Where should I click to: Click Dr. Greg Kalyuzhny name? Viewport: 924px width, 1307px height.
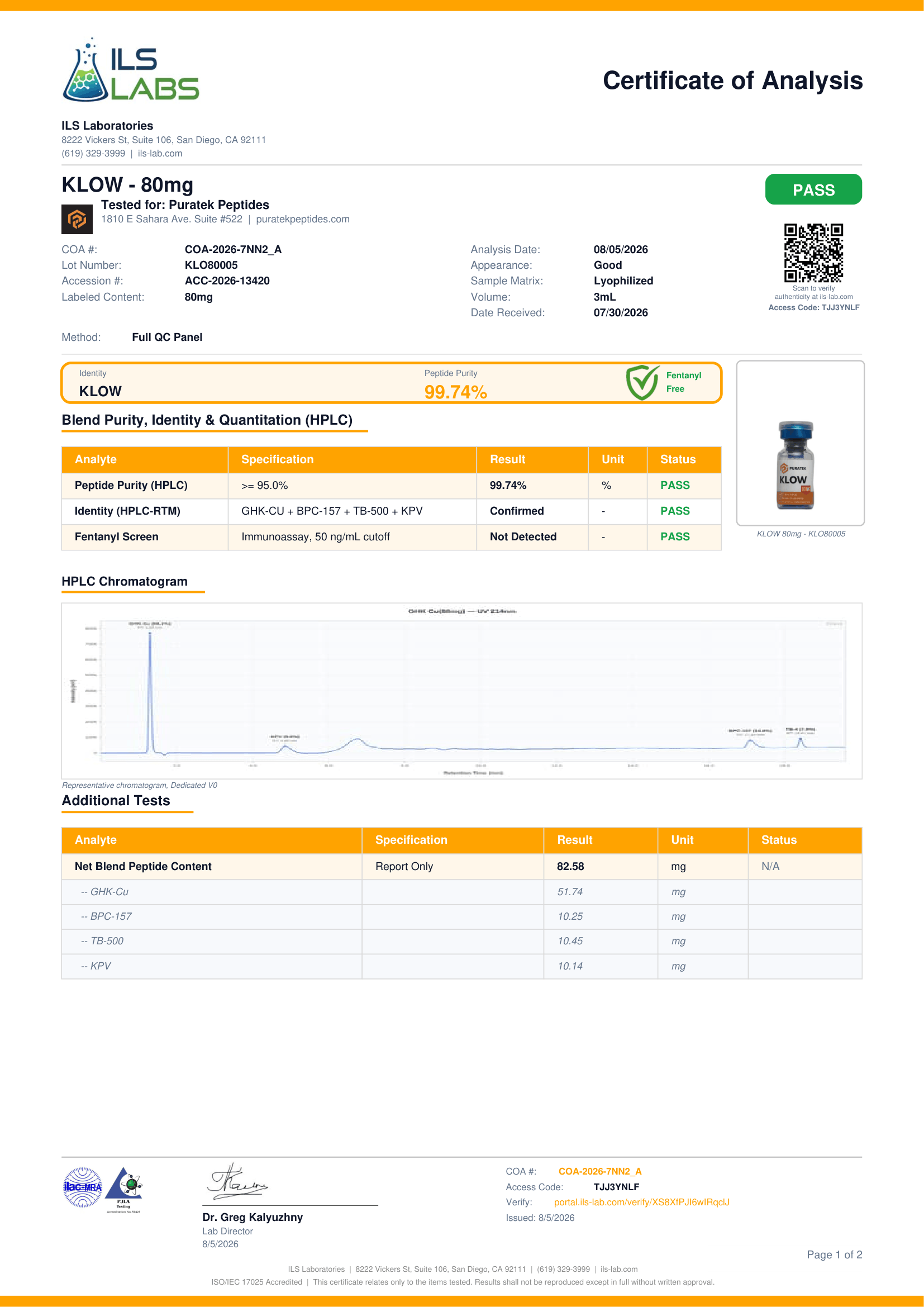[x=253, y=1217]
